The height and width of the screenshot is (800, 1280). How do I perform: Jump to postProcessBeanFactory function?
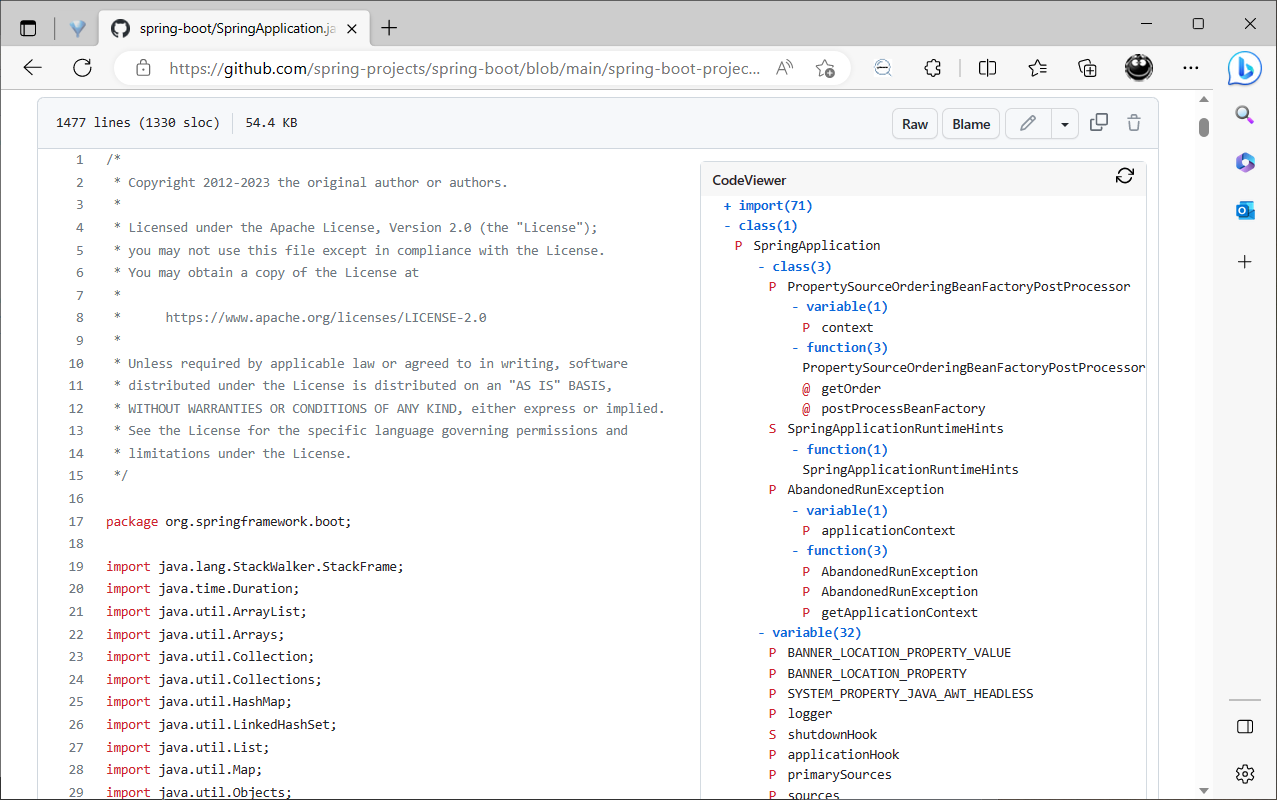point(903,408)
